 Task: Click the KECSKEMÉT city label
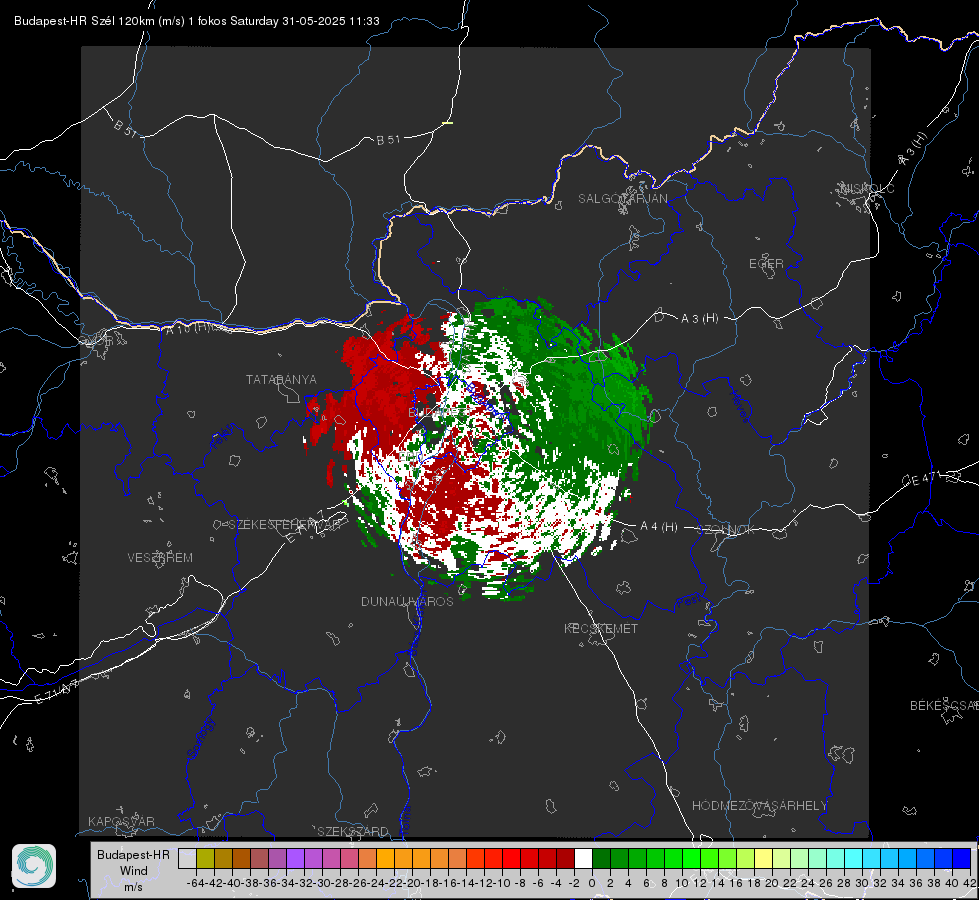click(x=601, y=629)
